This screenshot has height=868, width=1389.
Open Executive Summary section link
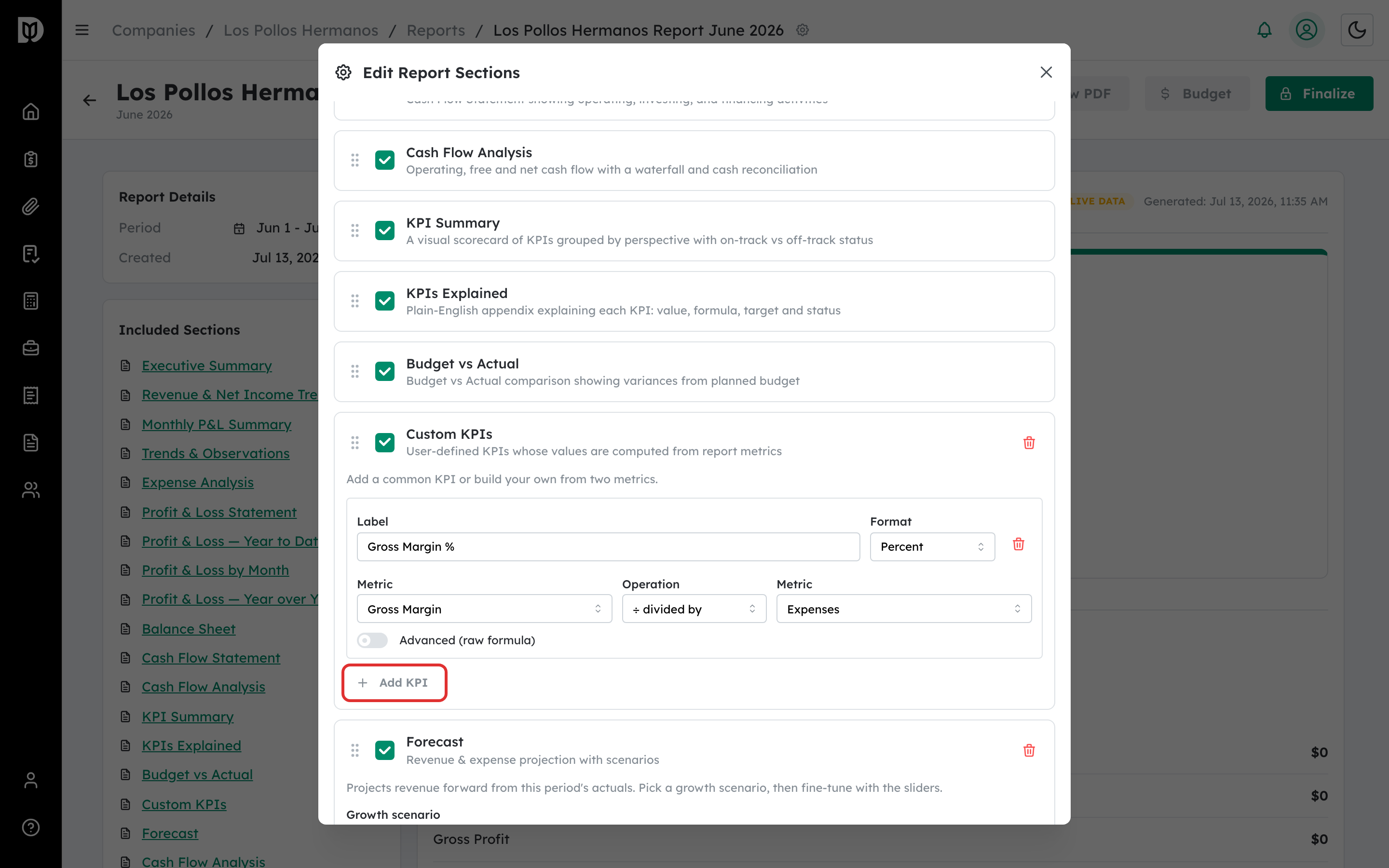(x=206, y=366)
